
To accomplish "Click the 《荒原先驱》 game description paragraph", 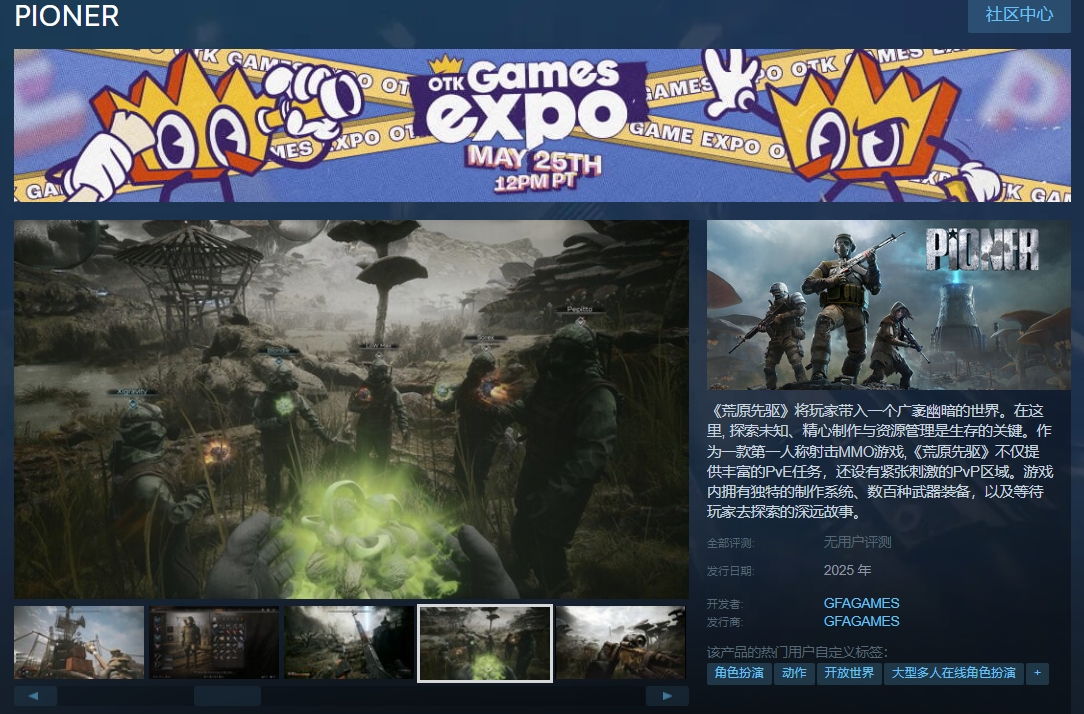I will click(x=880, y=461).
